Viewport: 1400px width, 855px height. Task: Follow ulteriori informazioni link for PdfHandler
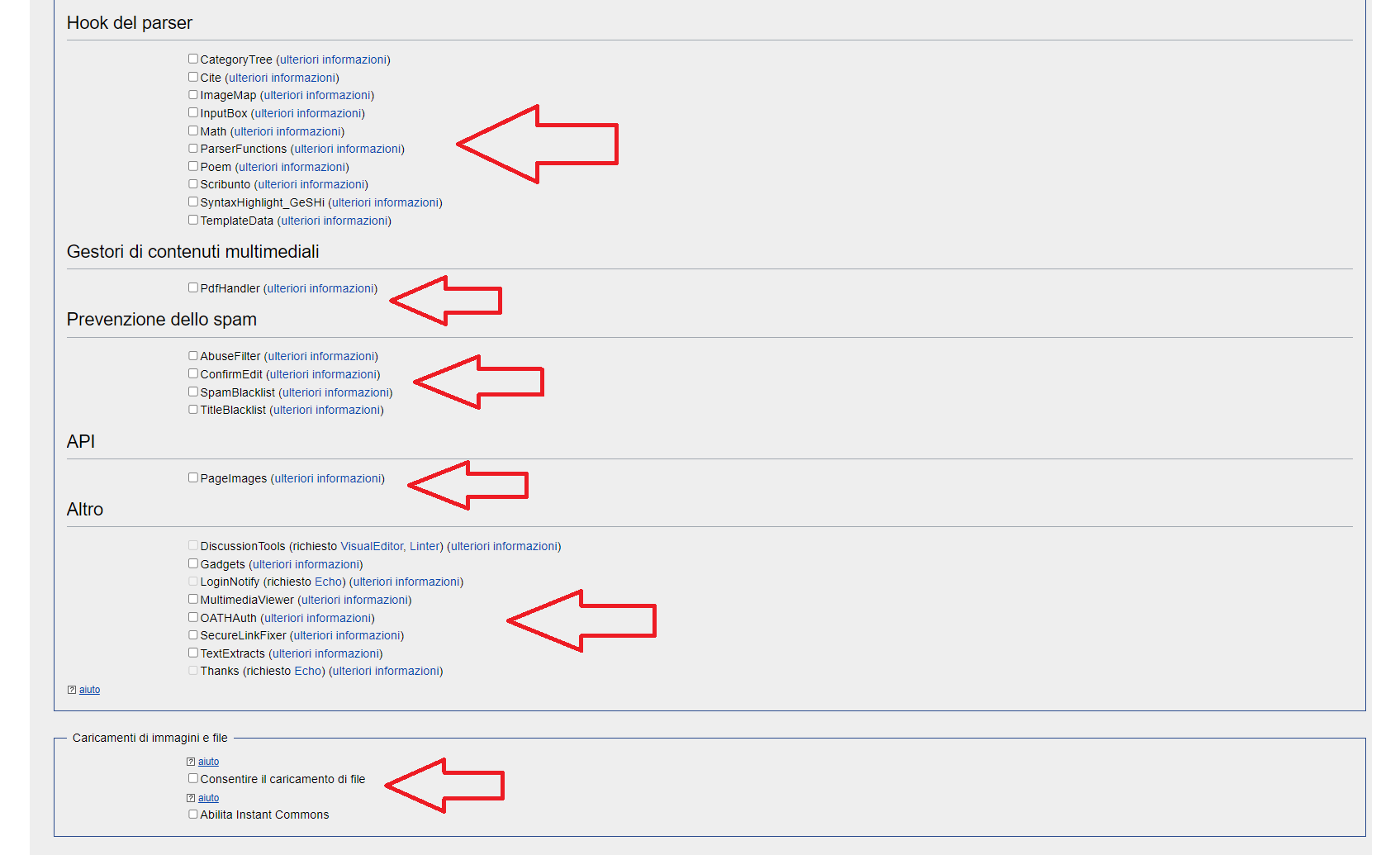pyautogui.click(x=320, y=288)
